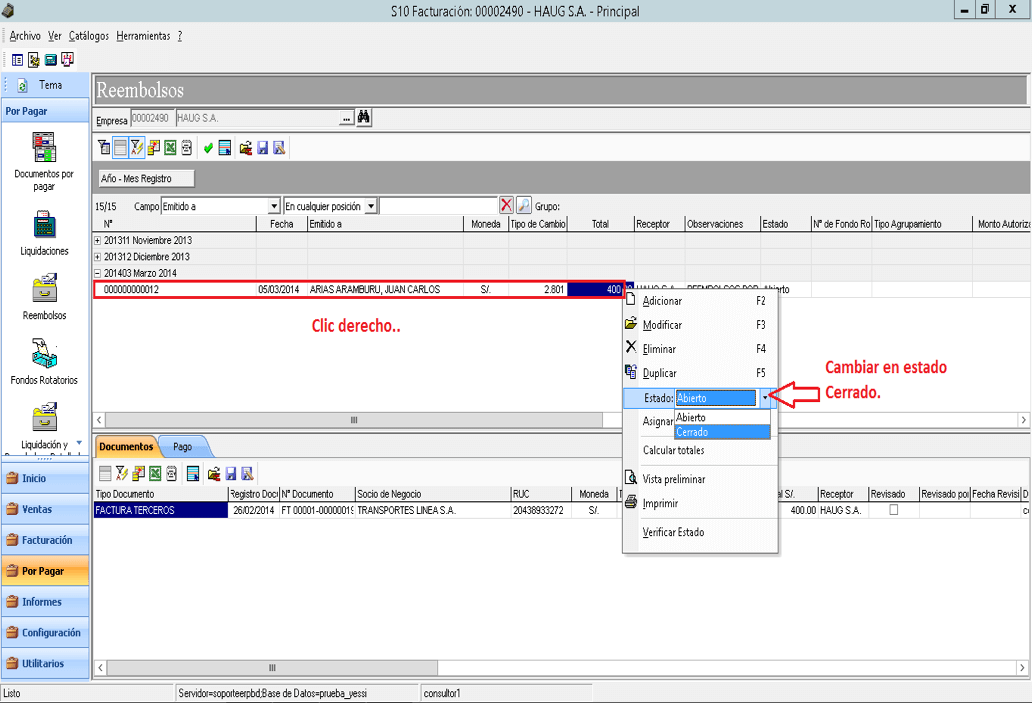The width and height of the screenshot is (1032, 703).
Task: Click the upper grid's horizontal scrollbar thumb
Action: tap(354, 420)
